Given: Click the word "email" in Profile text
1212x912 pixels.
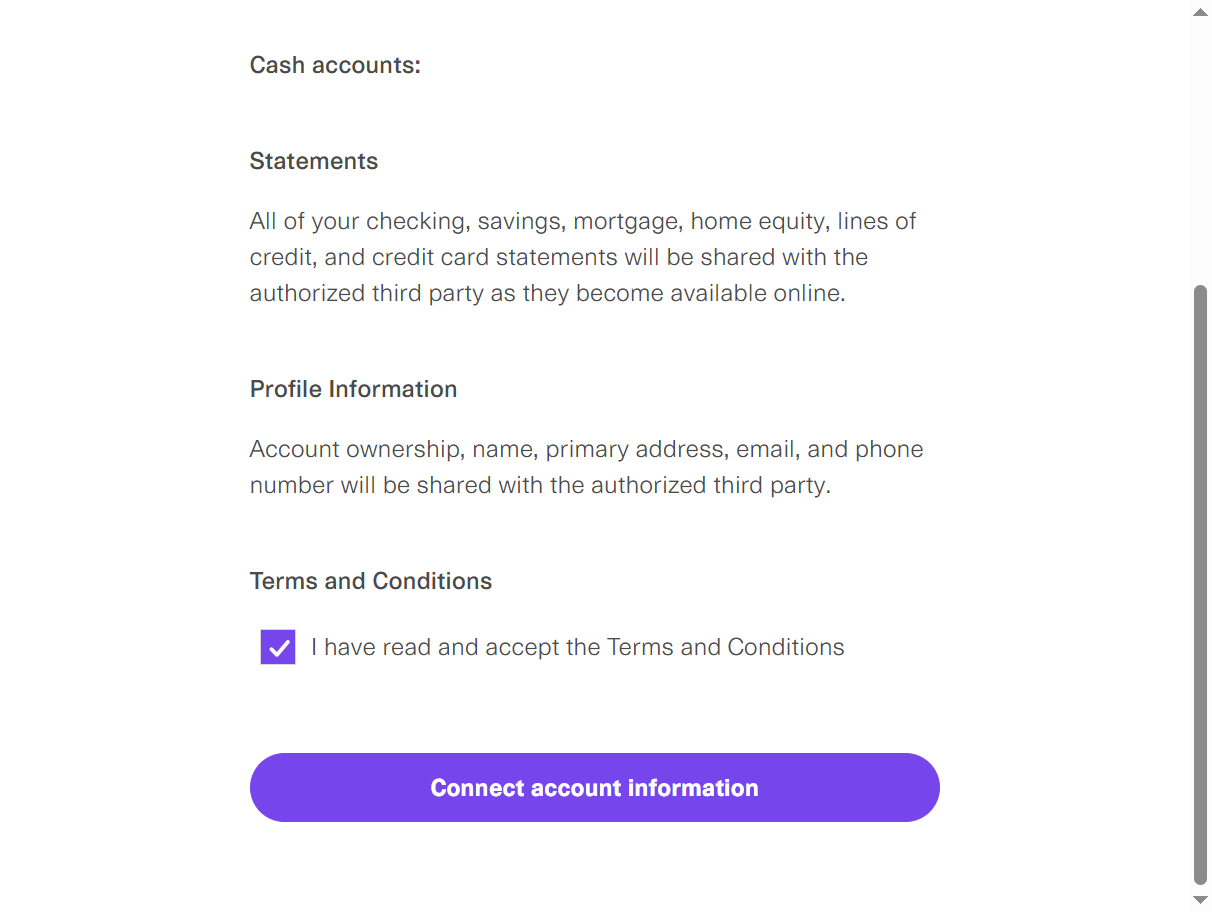Looking at the screenshot, I should (764, 449).
